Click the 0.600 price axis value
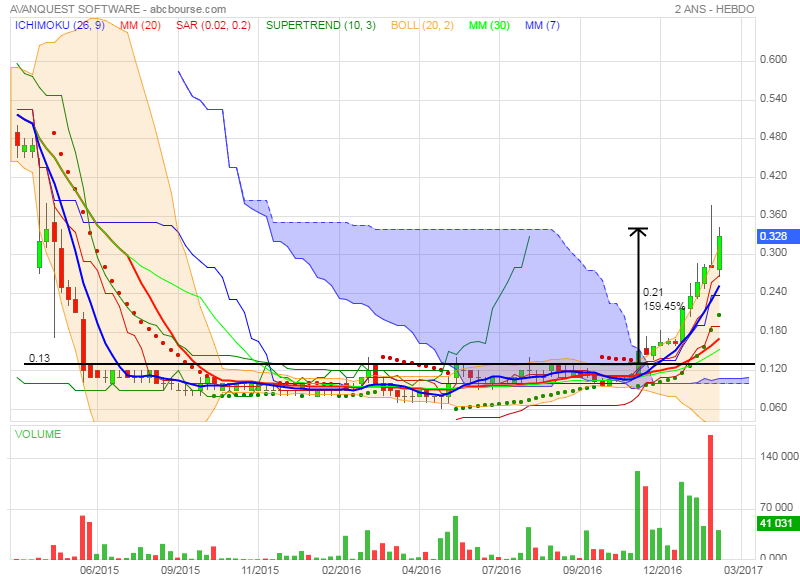Image resolution: width=800 pixels, height=580 pixels. (773, 59)
